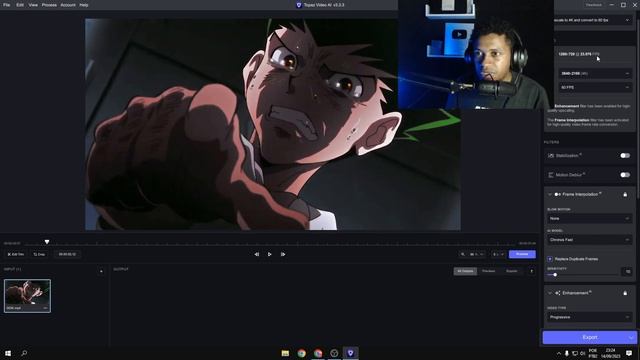Screen dimensions: 640x360
Task: Open the Windows notification center
Action: [x=629, y=353]
